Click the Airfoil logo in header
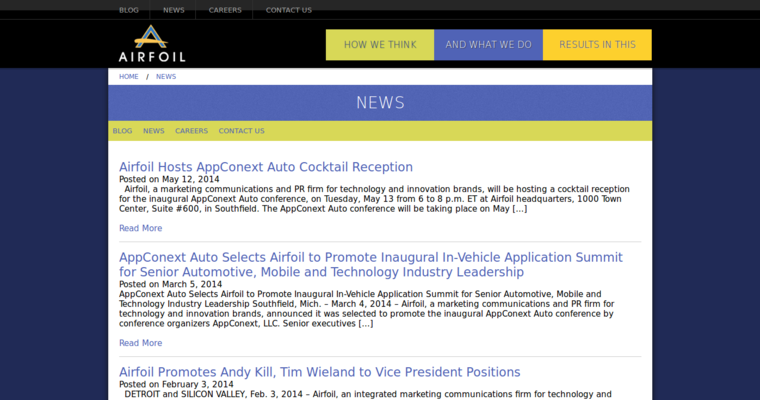The height and width of the screenshot is (400, 760). 152,44
